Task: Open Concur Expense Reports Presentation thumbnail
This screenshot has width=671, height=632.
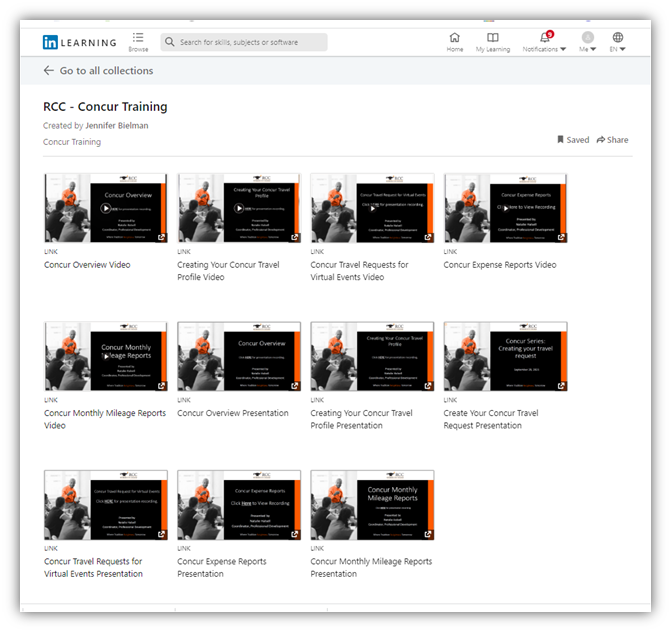Action: [x=238, y=504]
